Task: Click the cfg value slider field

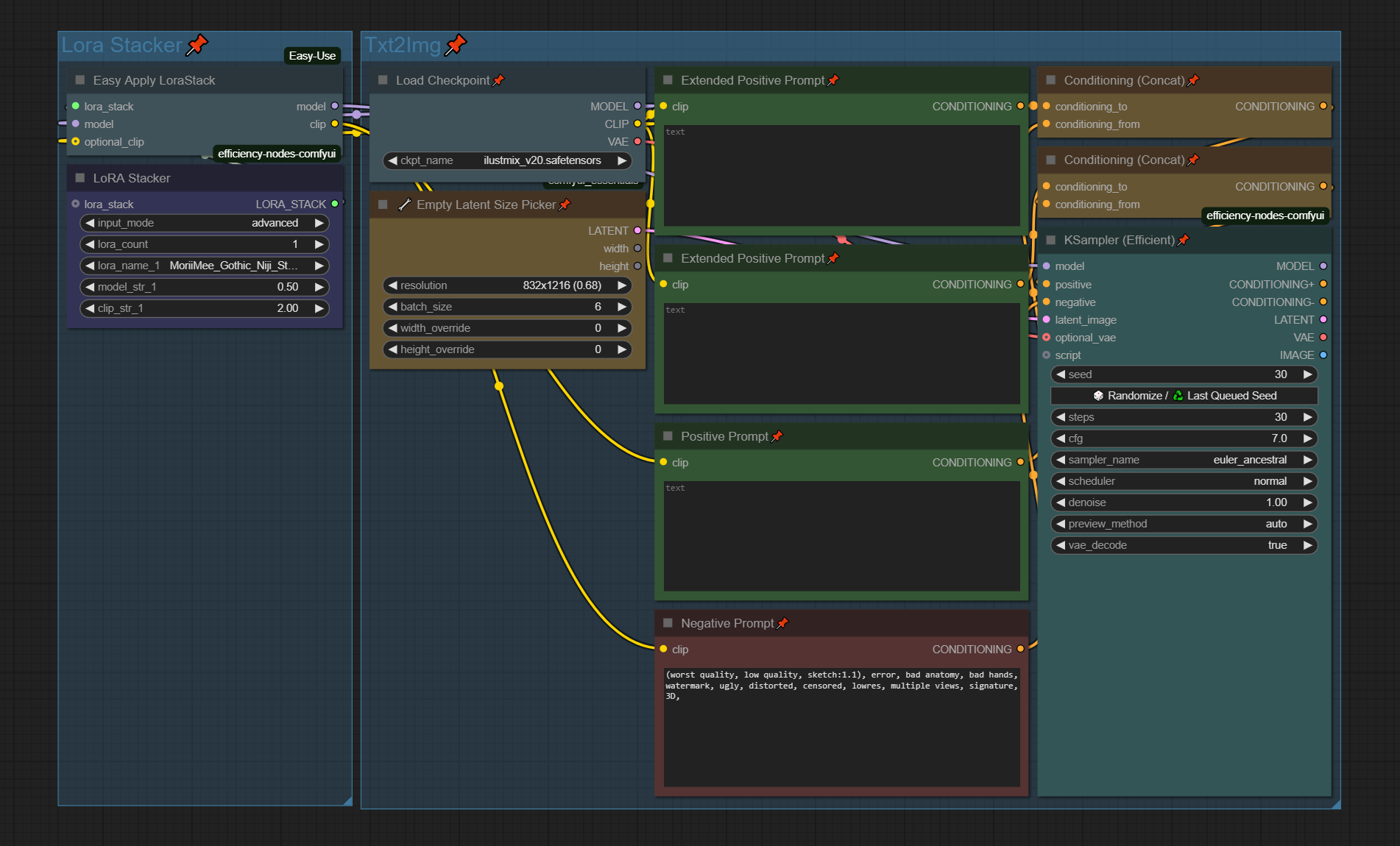Action: point(1184,438)
